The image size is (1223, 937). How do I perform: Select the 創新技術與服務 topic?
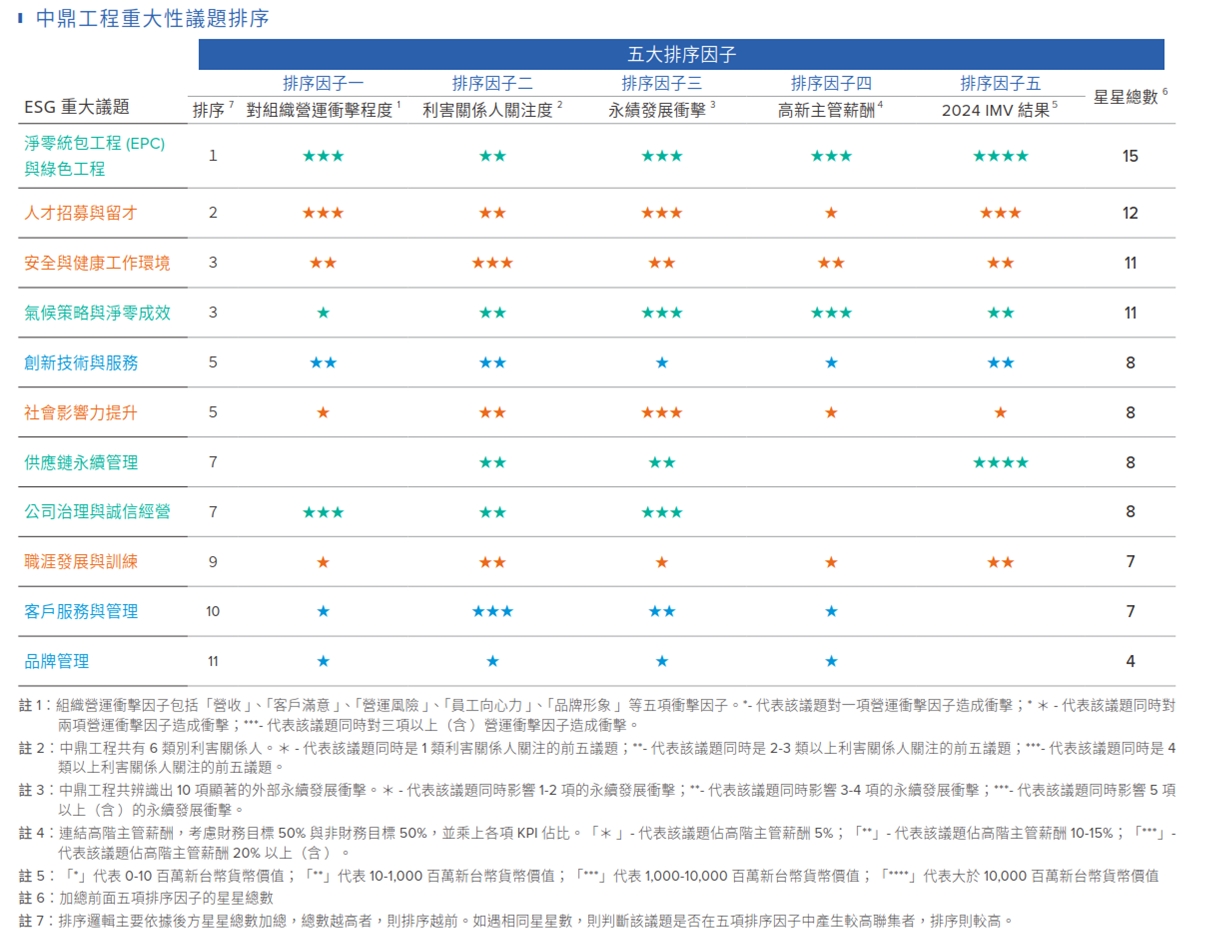tap(81, 362)
